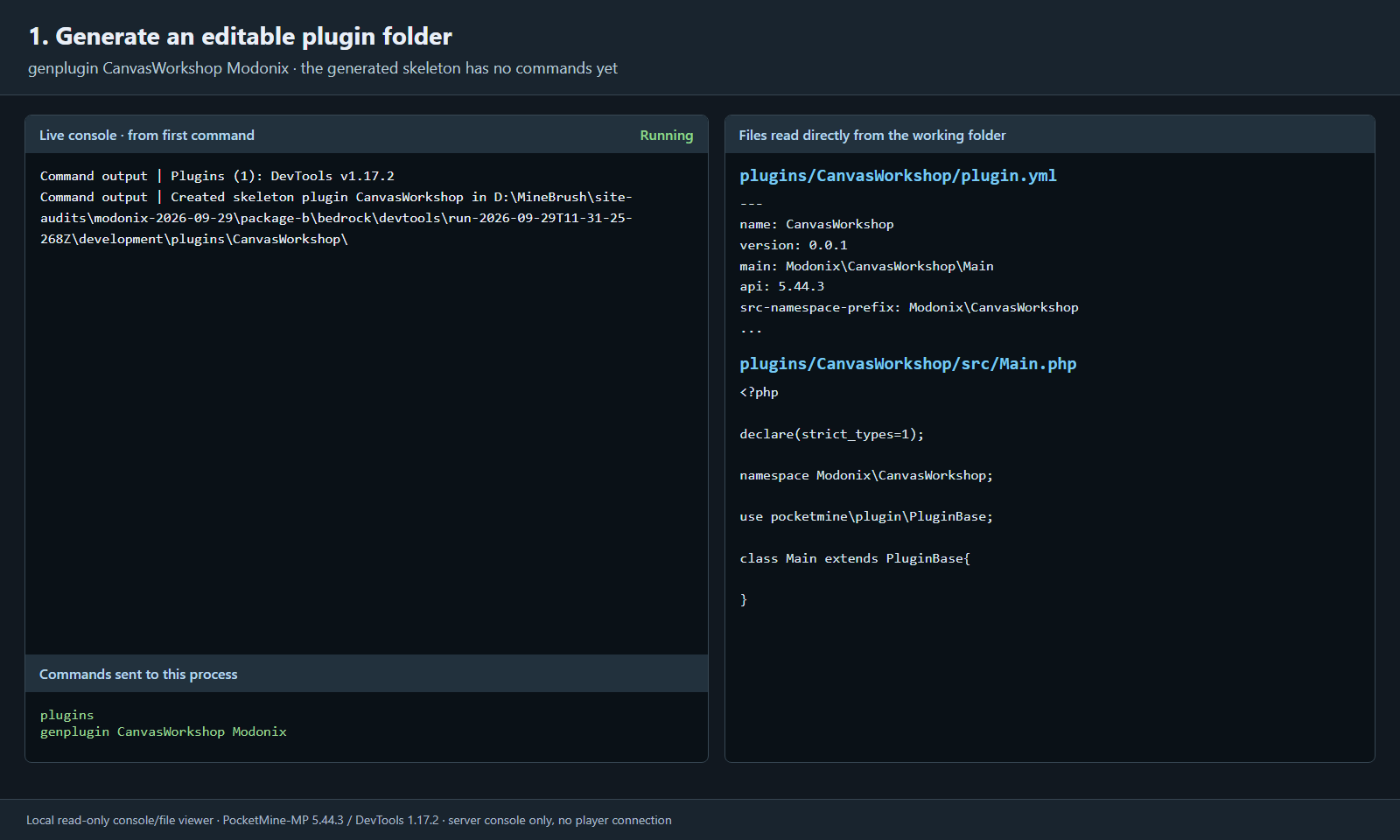Select the sent command 'genplugin CanvasWorkshop Modonix'
Screen dimensions: 1400x840
click(x=164, y=731)
